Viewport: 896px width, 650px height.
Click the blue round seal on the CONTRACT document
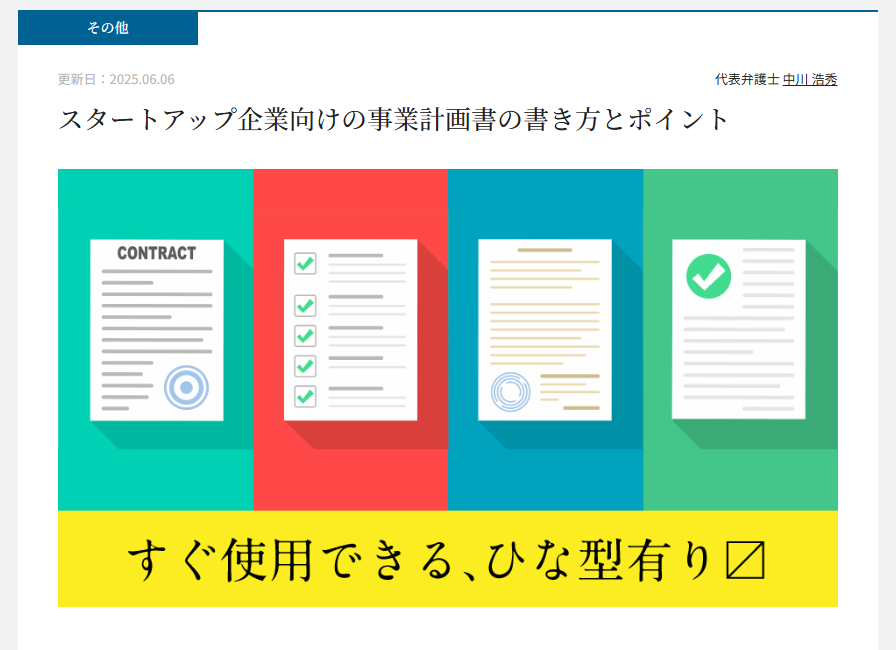186,387
